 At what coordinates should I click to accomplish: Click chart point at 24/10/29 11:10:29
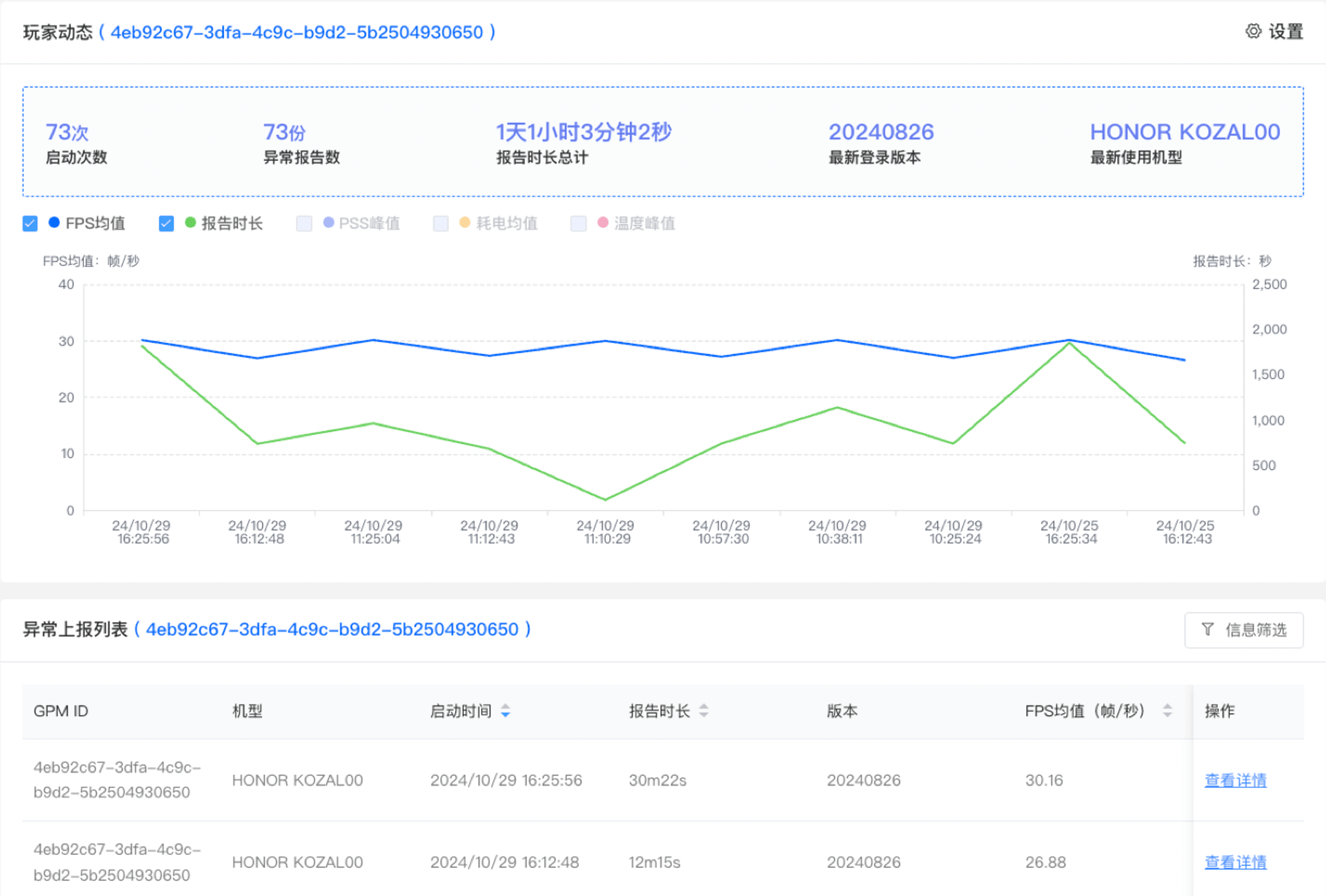point(605,500)
